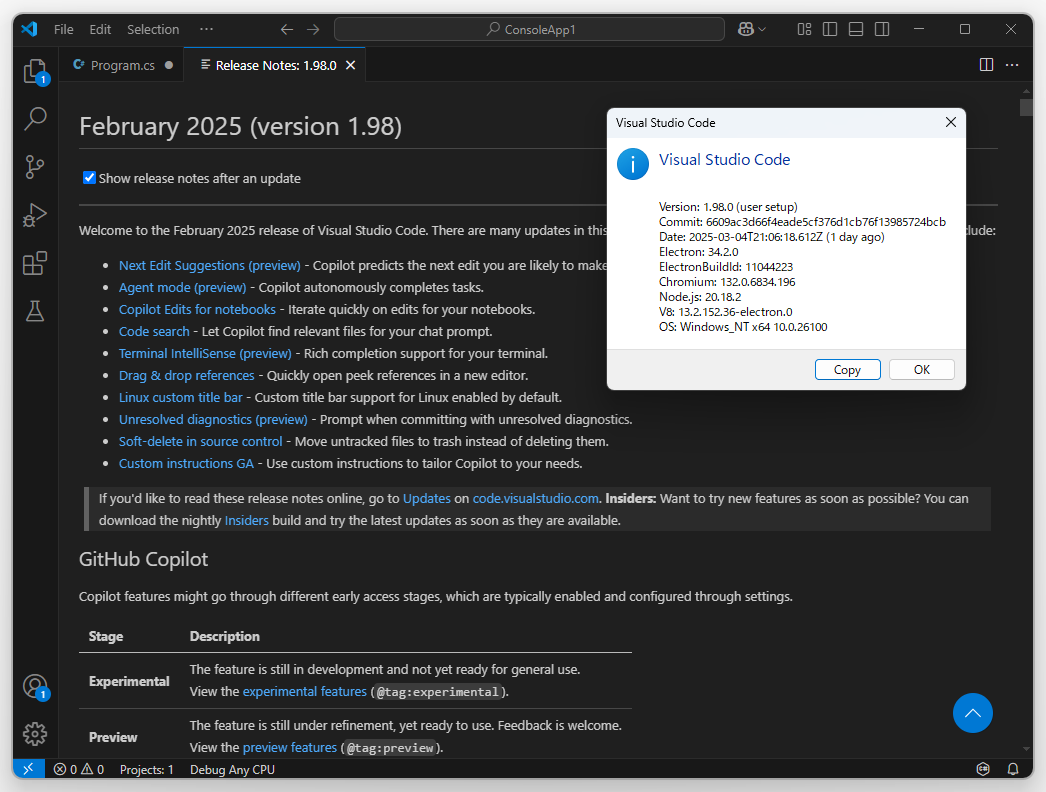
Task: Open the notifications bell in the status bar
Action: point(1012,769)
